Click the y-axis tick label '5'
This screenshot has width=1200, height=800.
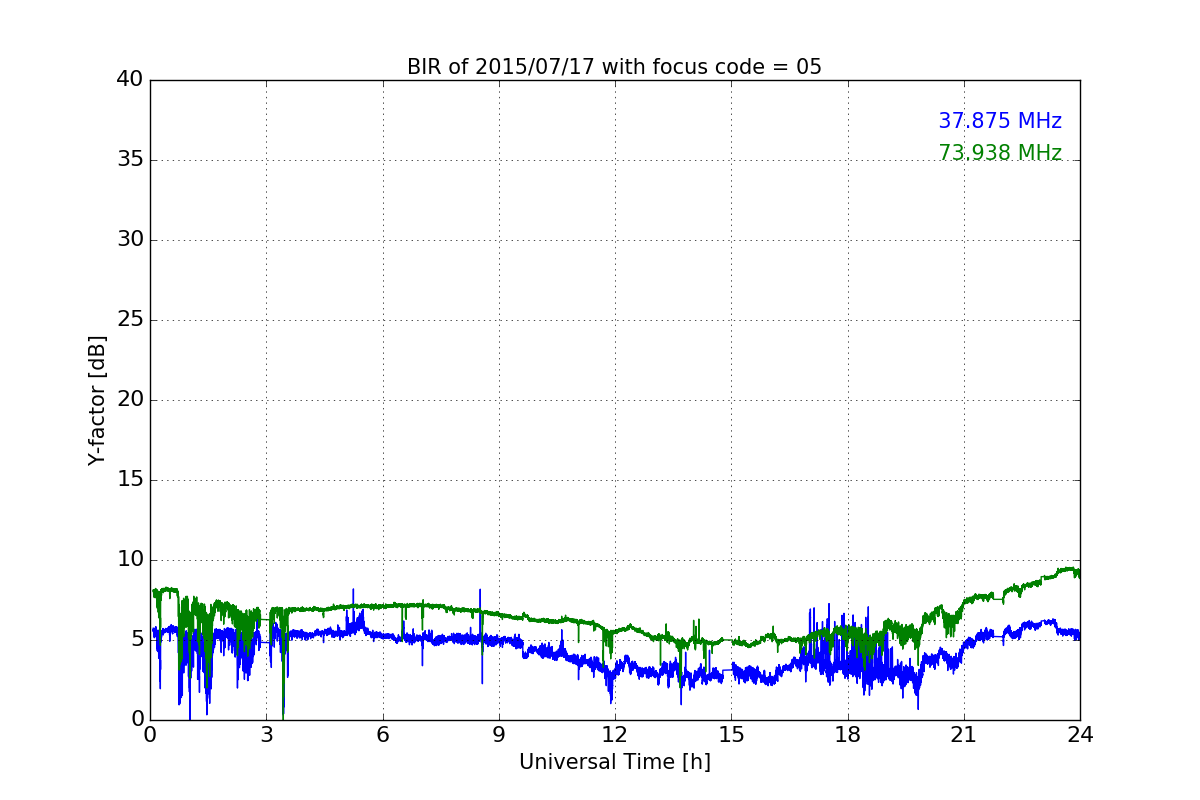click(x=138, y=639)
